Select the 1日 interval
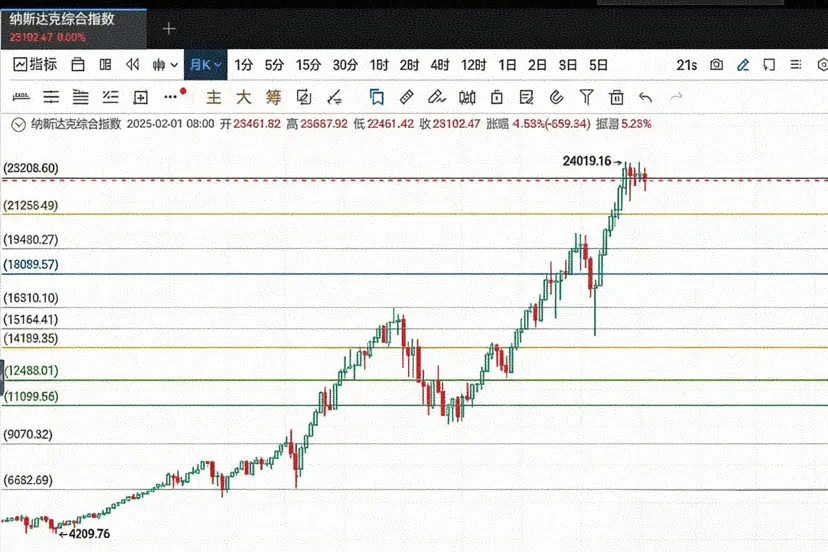 [507, 65]
